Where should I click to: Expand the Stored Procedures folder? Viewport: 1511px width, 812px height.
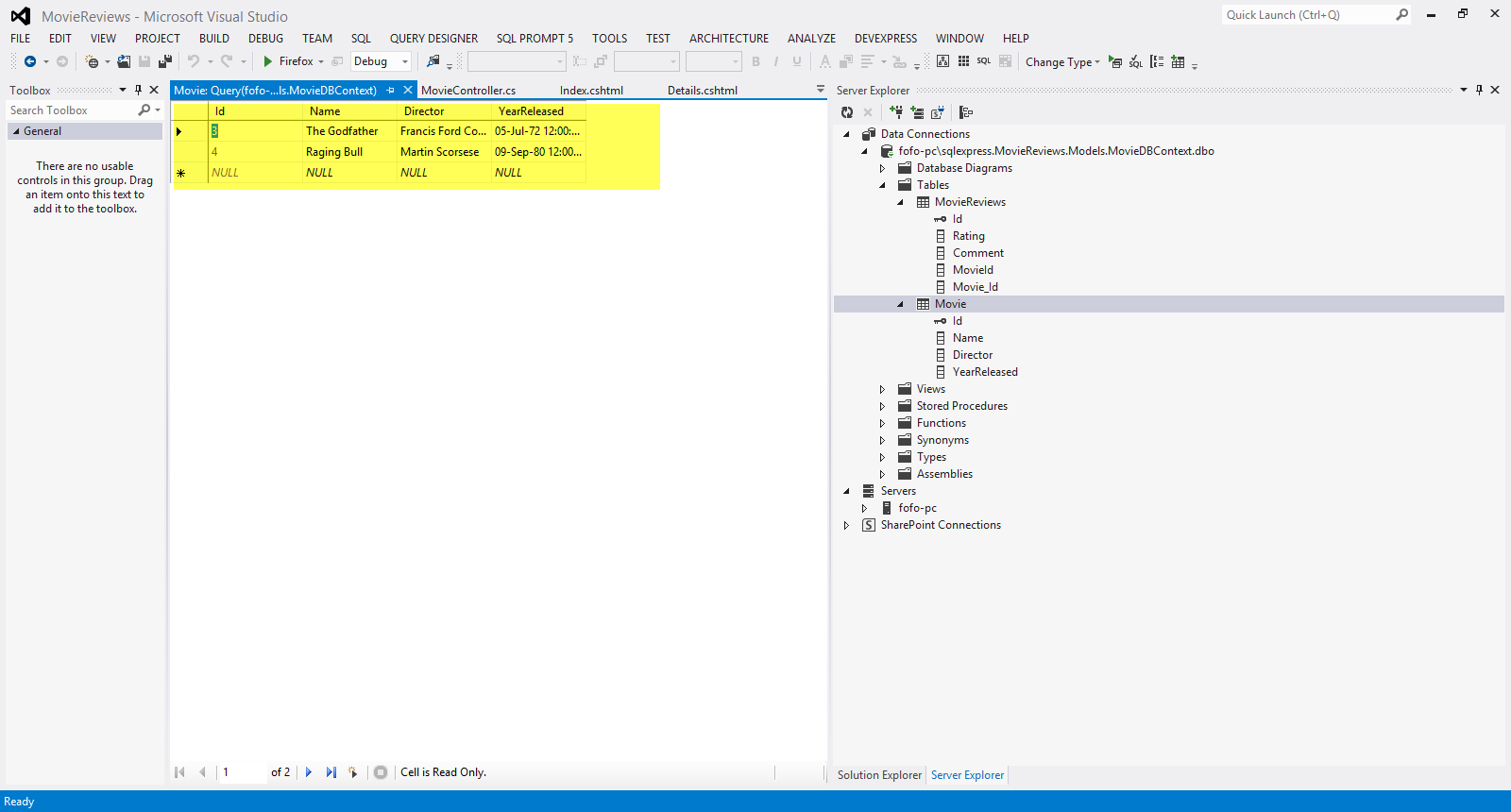[x=882, y=406]
